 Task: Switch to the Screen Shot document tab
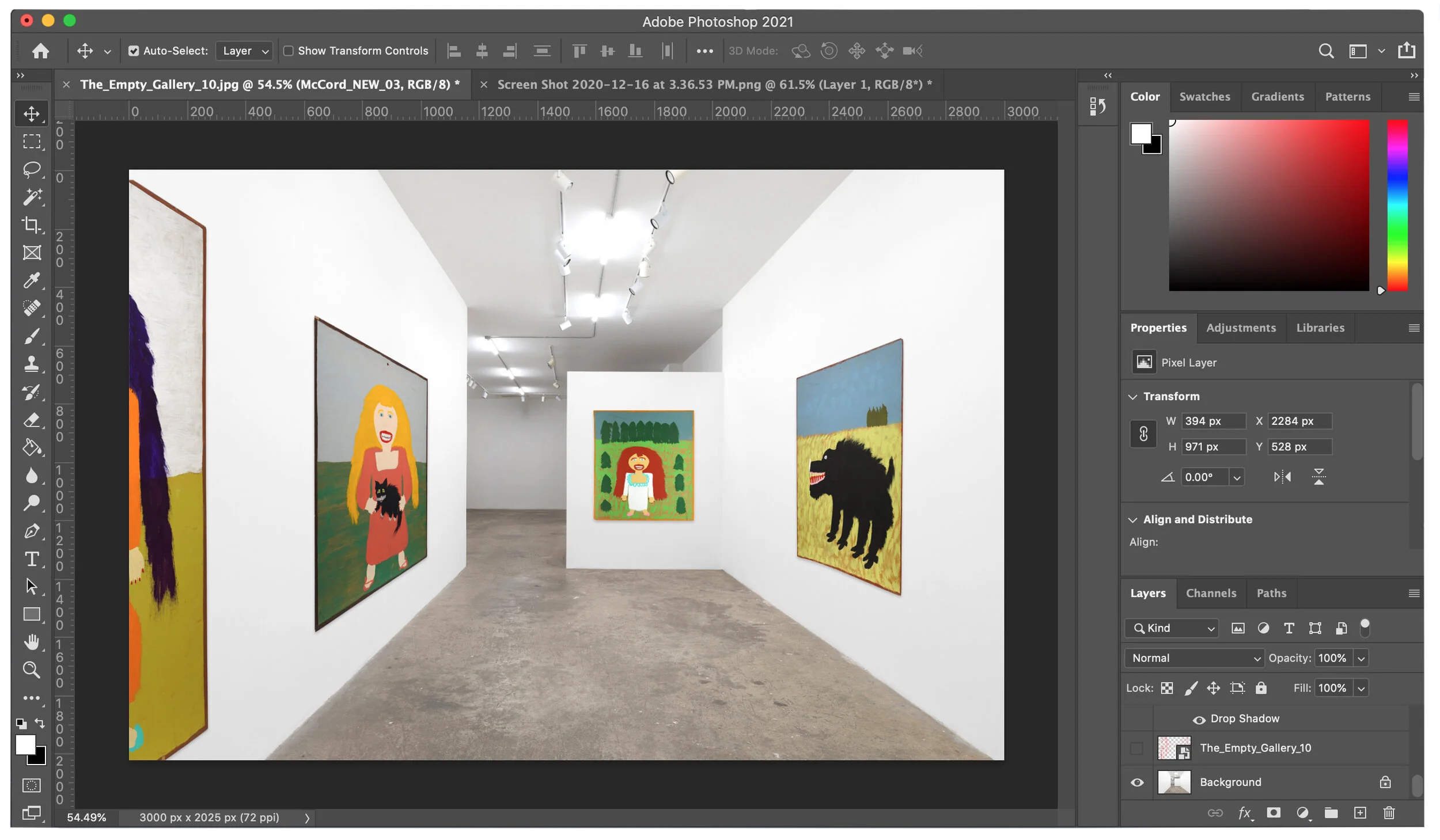point(714,85)
